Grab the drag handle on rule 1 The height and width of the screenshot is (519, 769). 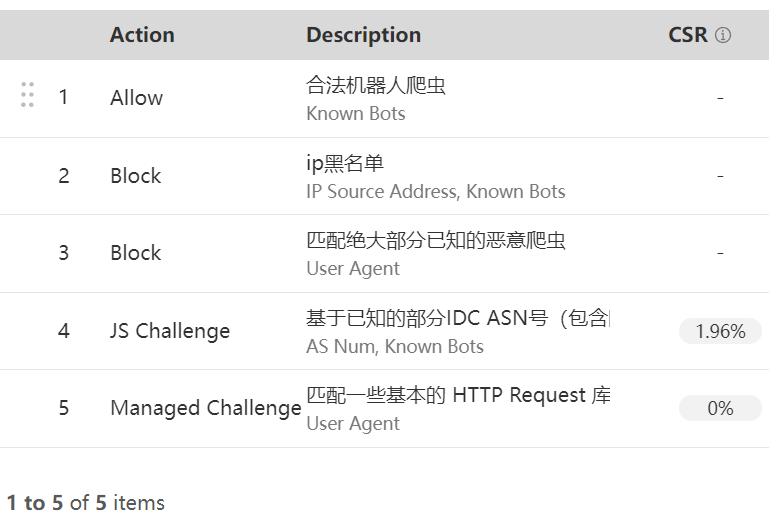[27, 95]
